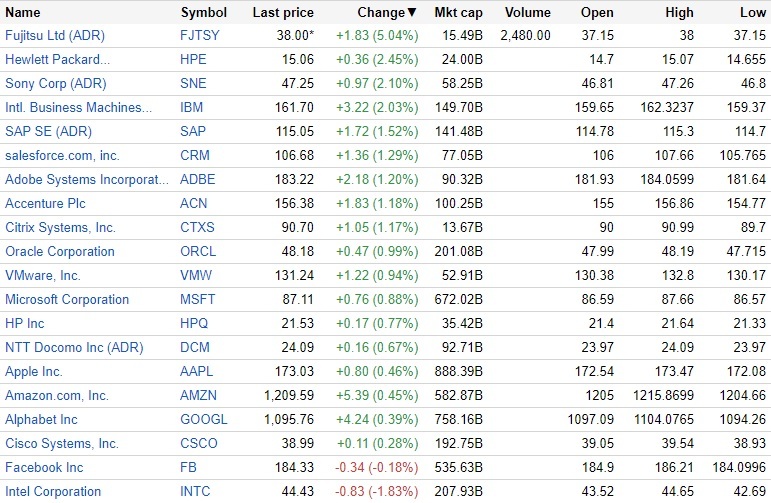The width and height of the screenshot is (771, 503).
Task: Sort by the Volume column header
Action: tap(528, 13)
